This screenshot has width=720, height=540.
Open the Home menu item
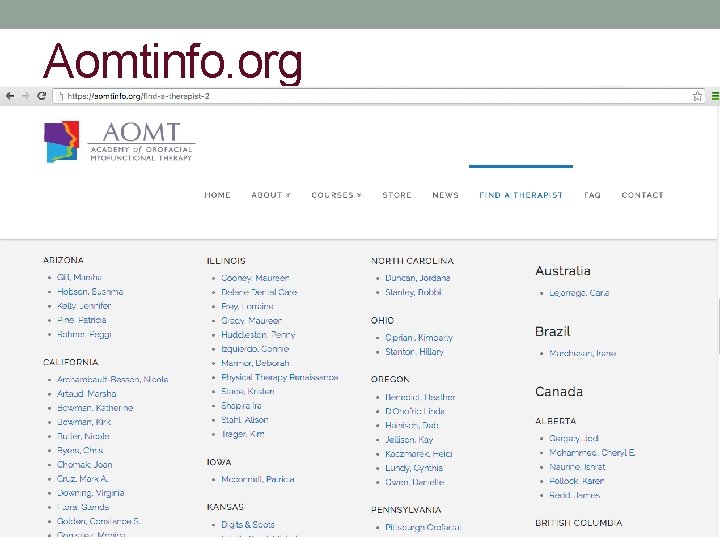point(217,195)
